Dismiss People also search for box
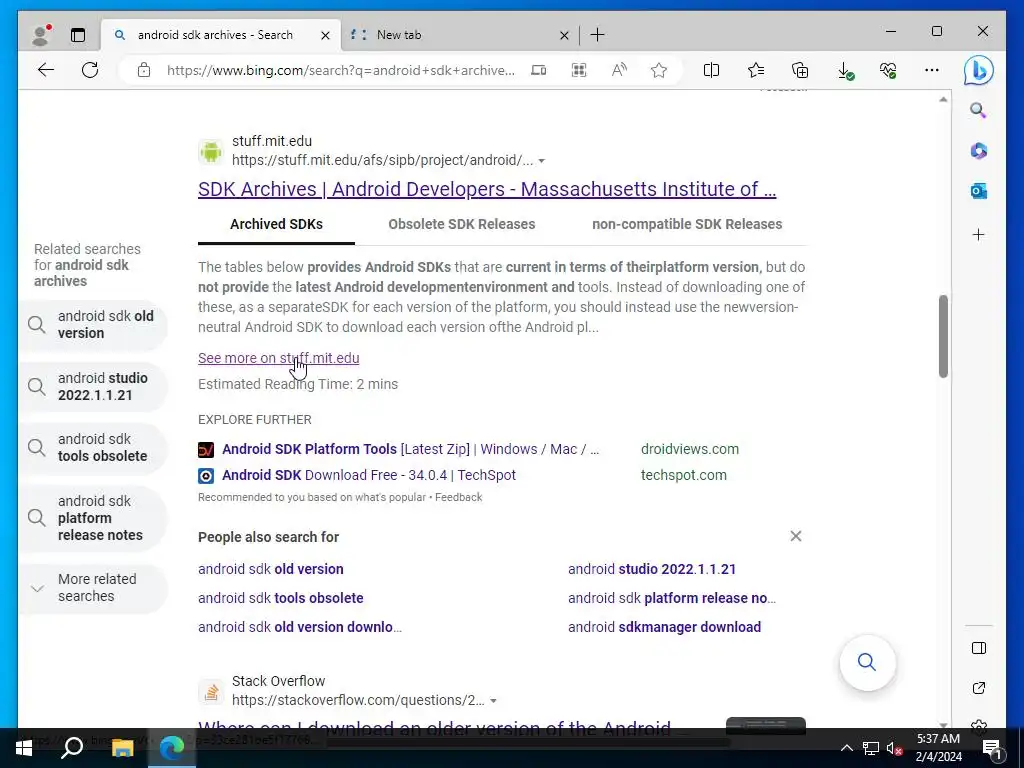The height and width of the screenshot is (768, 1024). [795, 536]
